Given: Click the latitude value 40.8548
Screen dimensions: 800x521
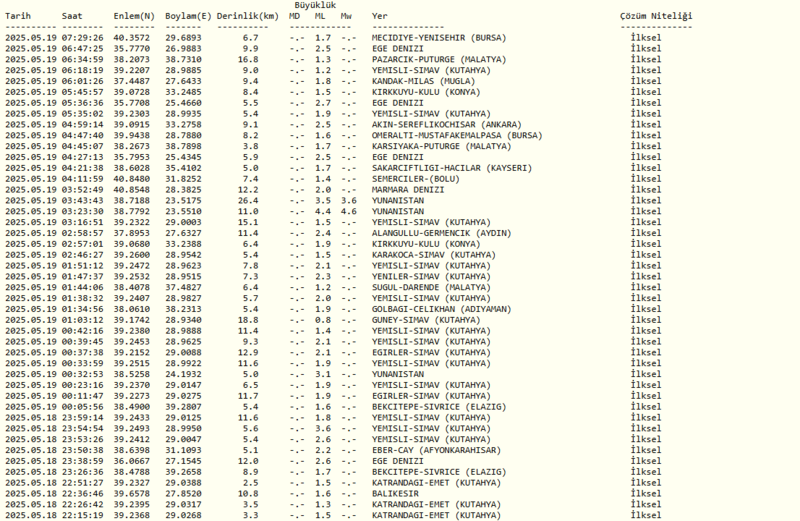Looking at the screenshot, I should point(131,189).
